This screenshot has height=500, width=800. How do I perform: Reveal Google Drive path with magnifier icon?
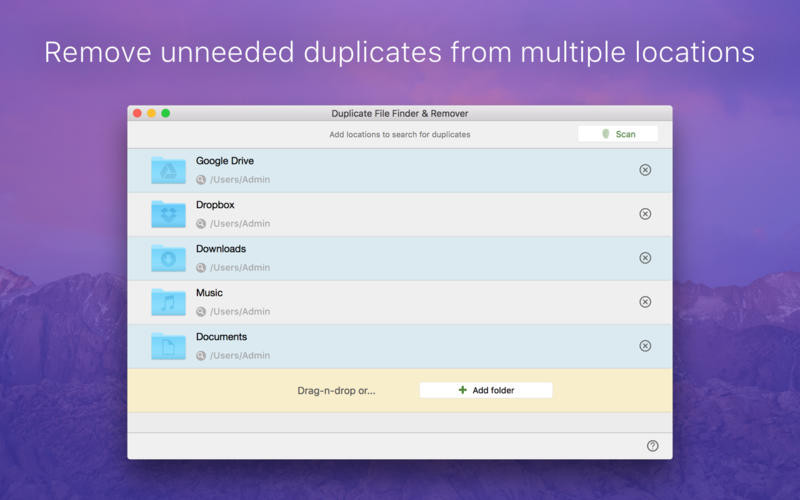[x=201, y=180]
